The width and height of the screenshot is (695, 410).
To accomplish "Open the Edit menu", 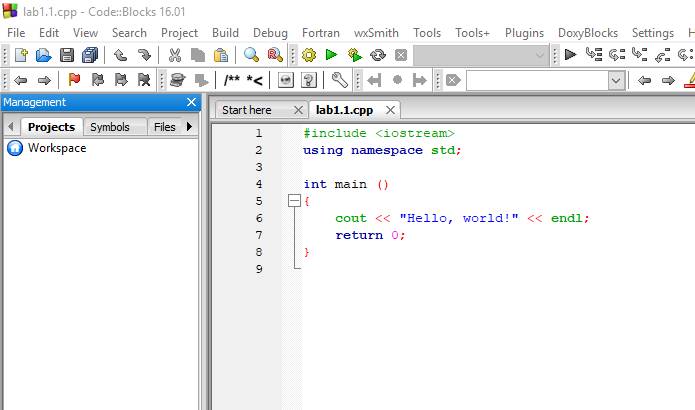I will 49,33.
